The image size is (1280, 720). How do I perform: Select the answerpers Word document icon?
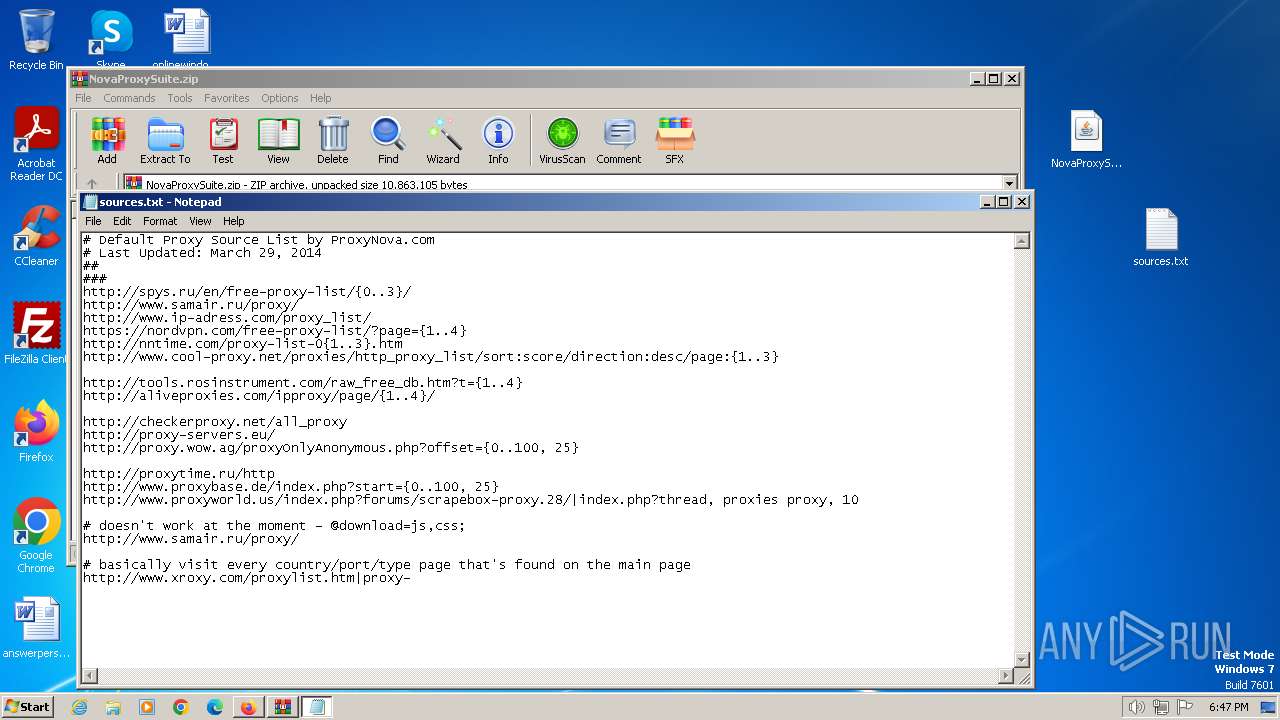coord(36,628)
